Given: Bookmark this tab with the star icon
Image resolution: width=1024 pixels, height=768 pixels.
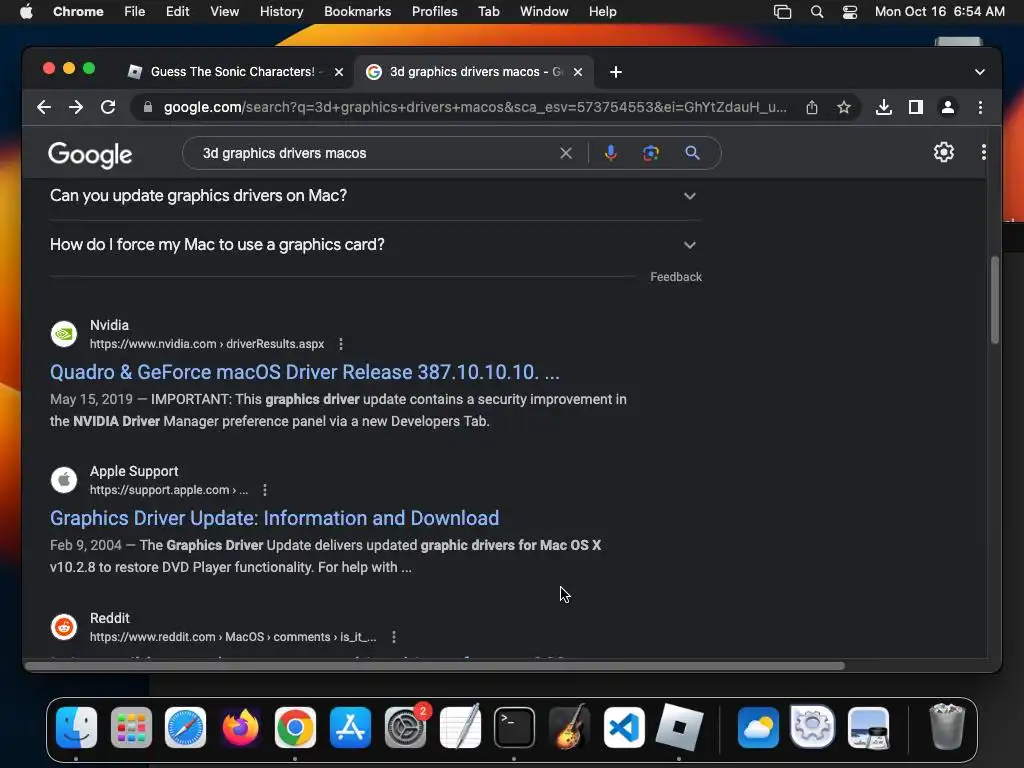Looking at the screenshot, I should (844, 107).
